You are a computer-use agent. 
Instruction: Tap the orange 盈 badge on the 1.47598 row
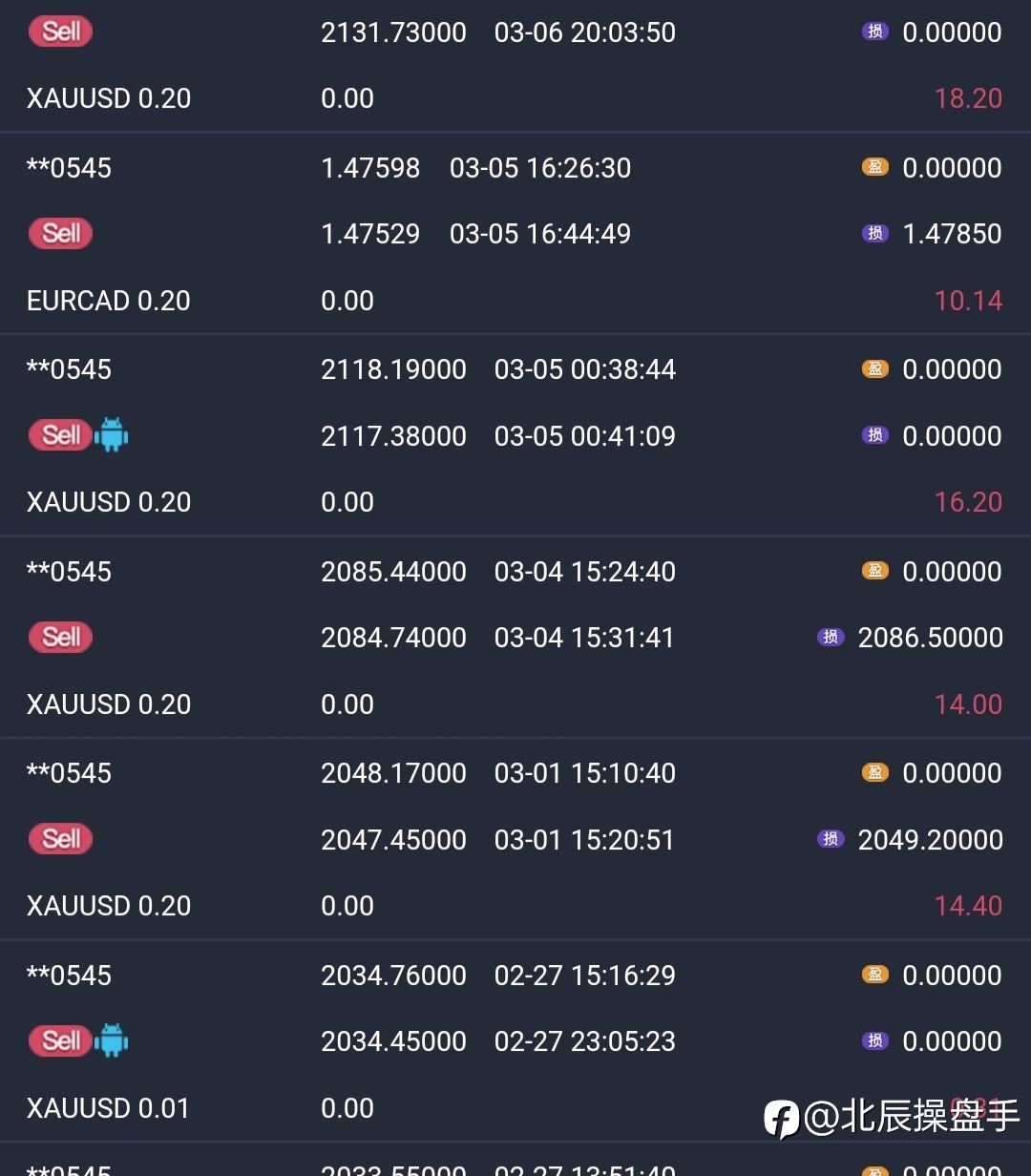tap(874, 168)
